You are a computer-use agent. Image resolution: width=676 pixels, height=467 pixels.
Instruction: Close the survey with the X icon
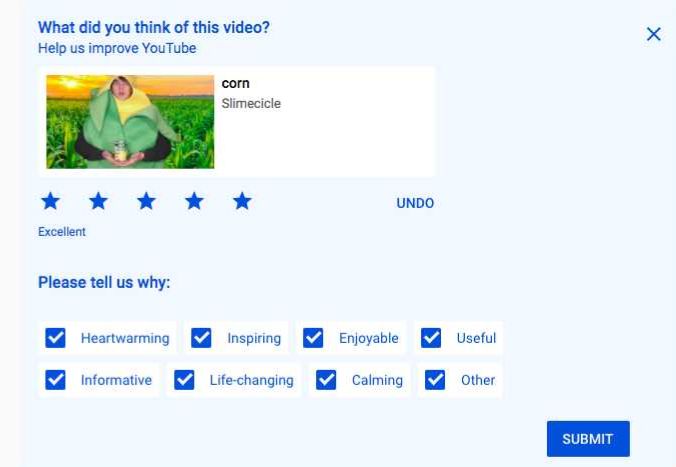tap(654, 34)
